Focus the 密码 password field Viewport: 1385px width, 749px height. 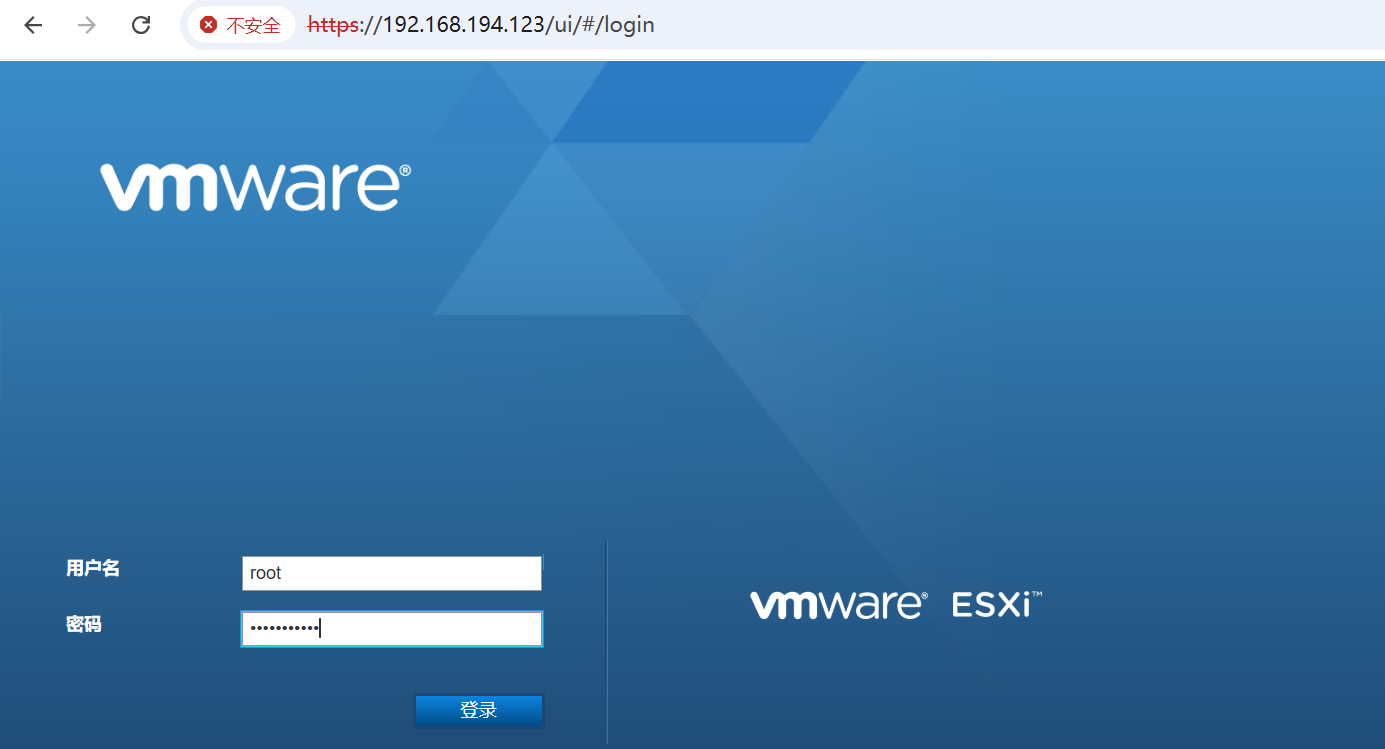[392, 629]
